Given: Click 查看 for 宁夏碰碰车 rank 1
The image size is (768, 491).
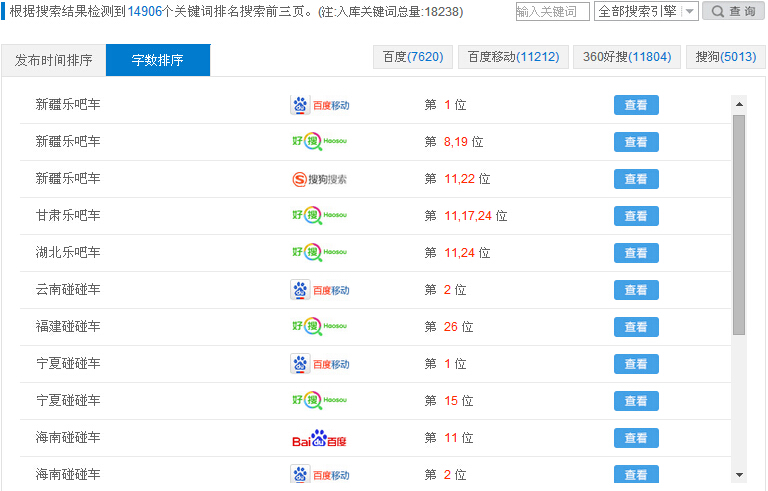Looking at the screenshot, I should [x=636, y=364].
